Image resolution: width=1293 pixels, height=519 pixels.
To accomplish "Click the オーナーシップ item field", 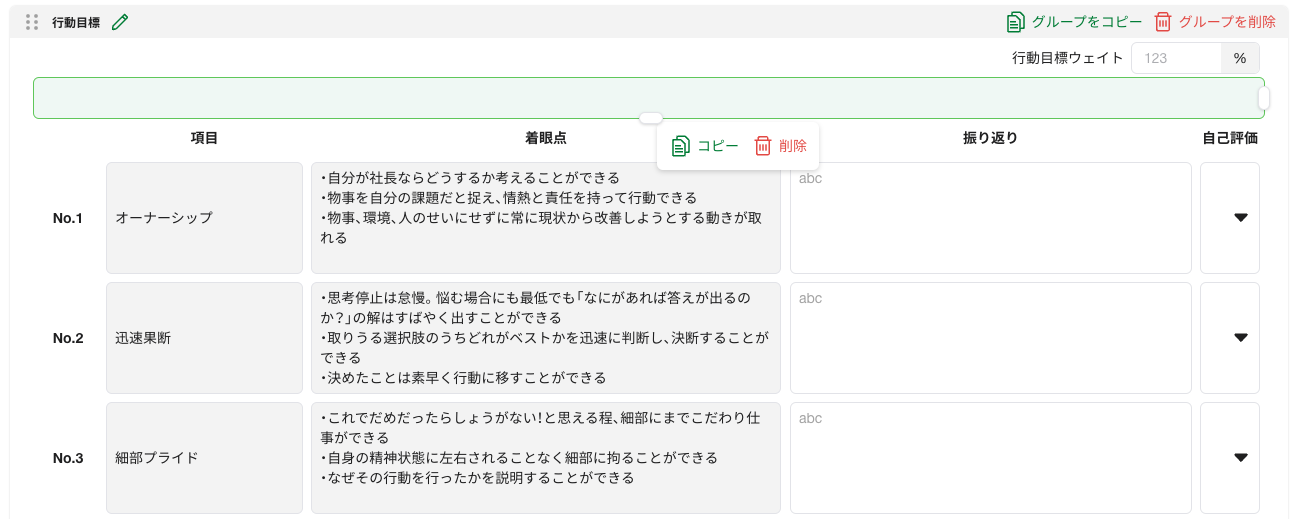I will [x=204, y=218].
